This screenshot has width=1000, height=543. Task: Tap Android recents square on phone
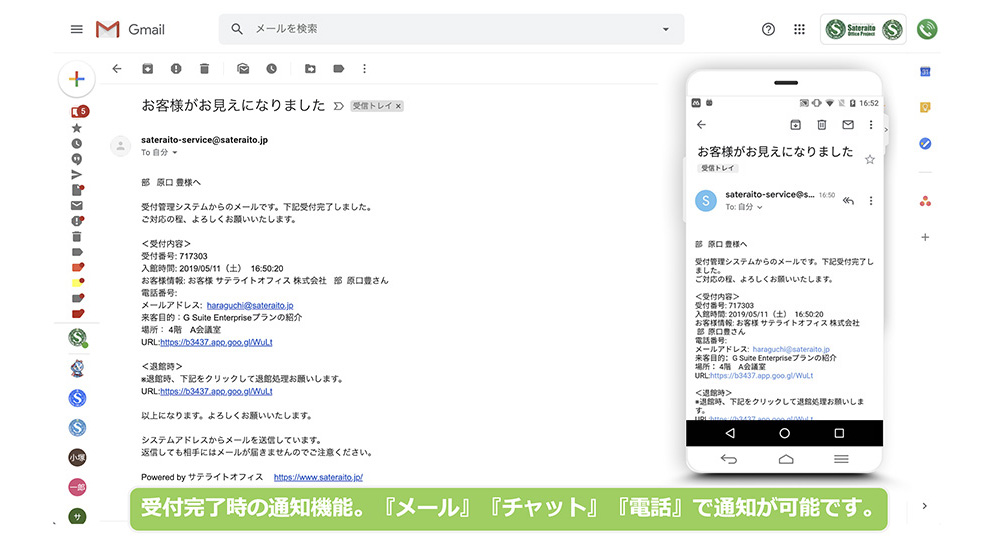click(x=839, y=433)
